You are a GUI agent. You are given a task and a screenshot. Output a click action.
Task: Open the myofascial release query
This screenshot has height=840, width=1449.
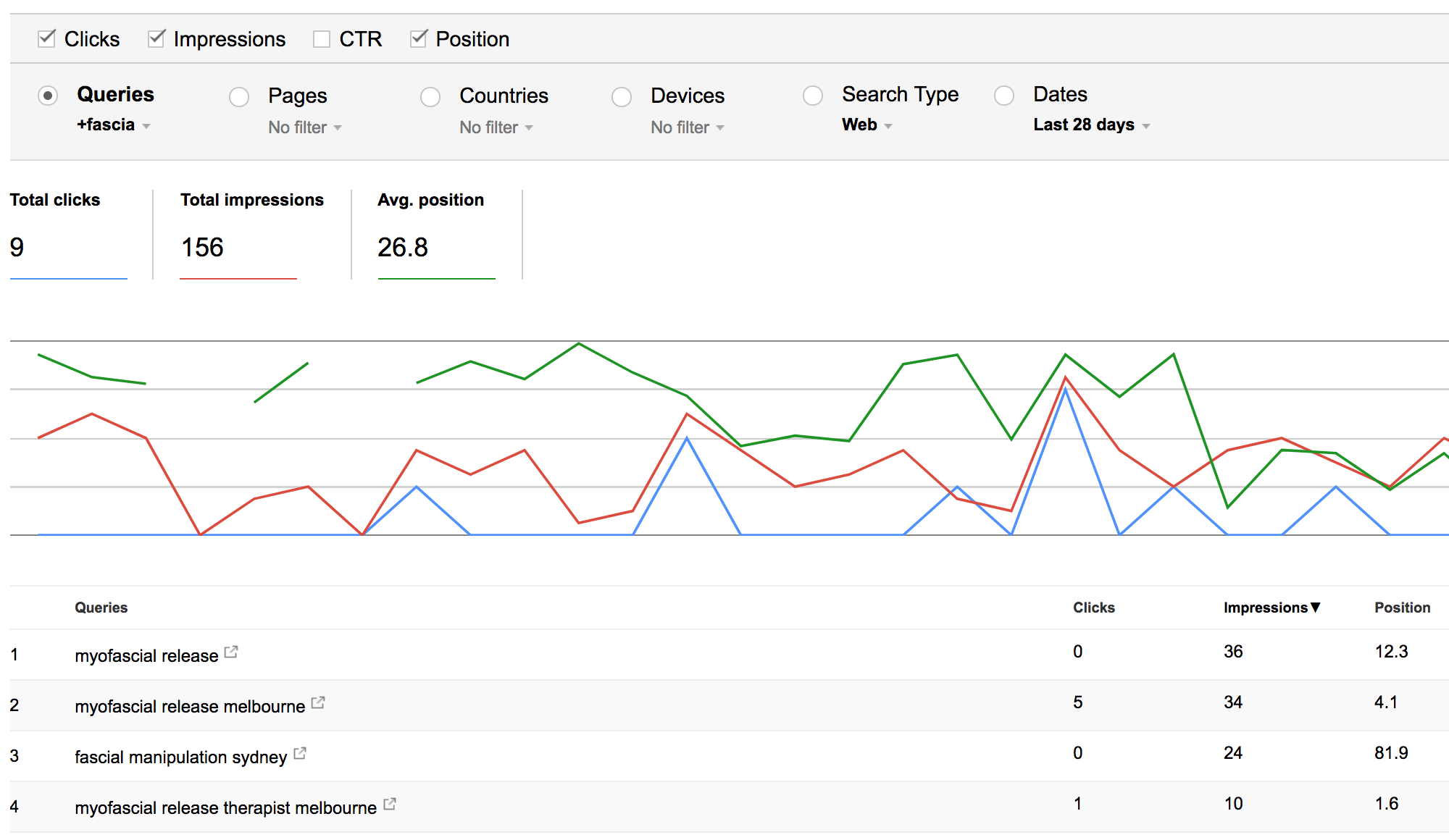point(146,655)
